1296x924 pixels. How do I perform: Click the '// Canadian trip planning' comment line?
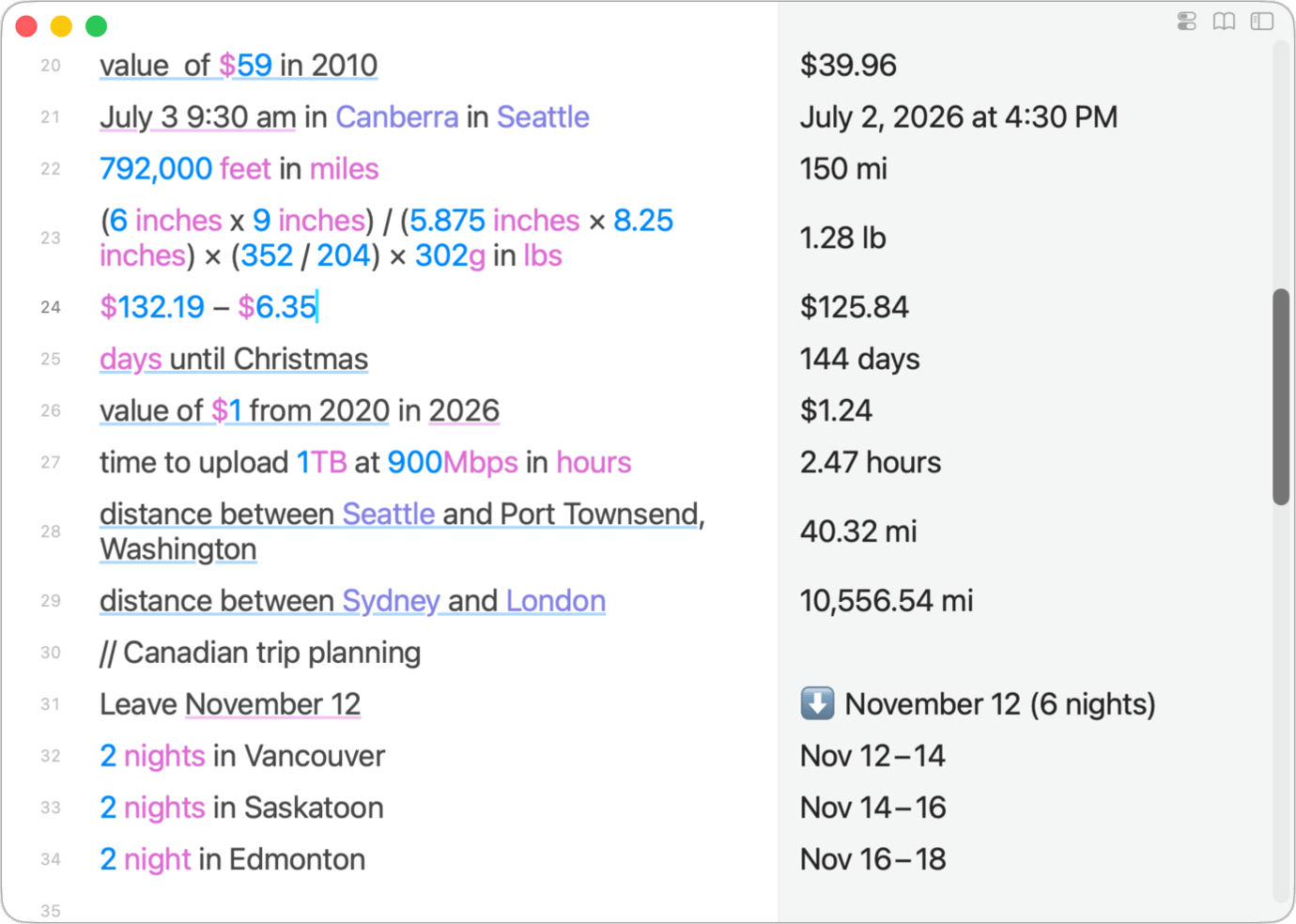click(260, 653)
